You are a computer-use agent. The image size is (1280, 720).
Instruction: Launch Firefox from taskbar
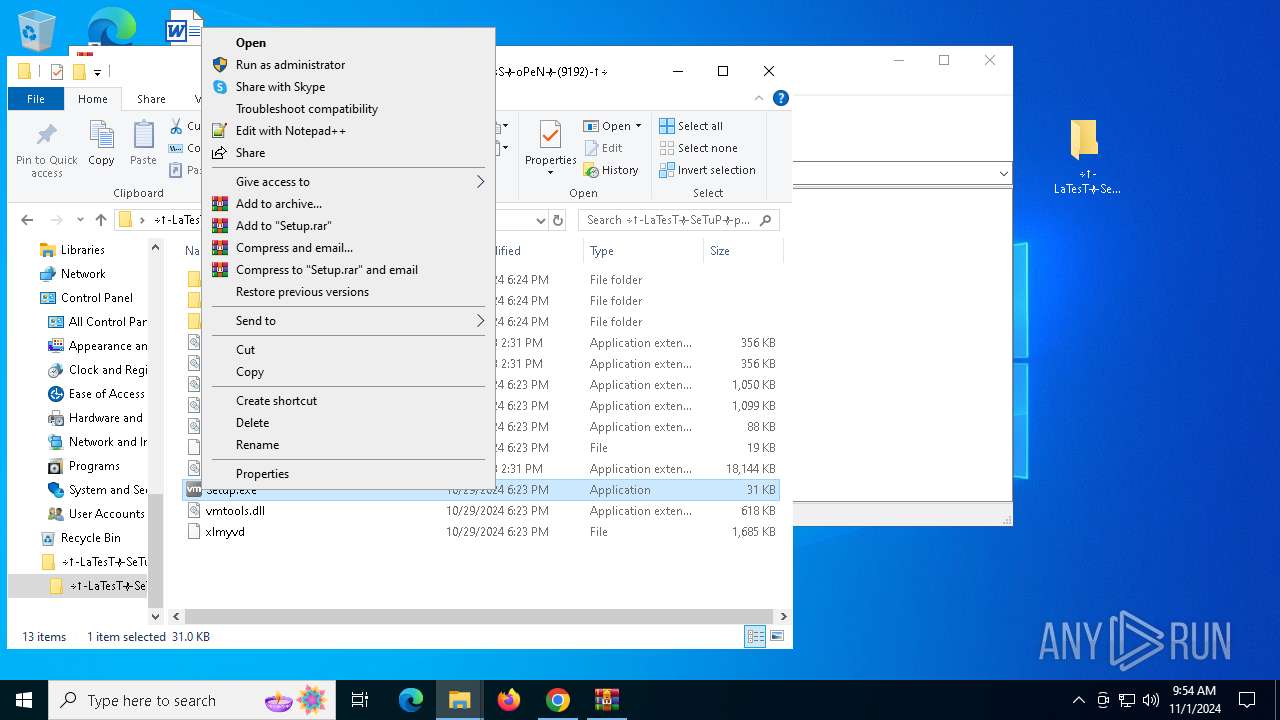509,700
